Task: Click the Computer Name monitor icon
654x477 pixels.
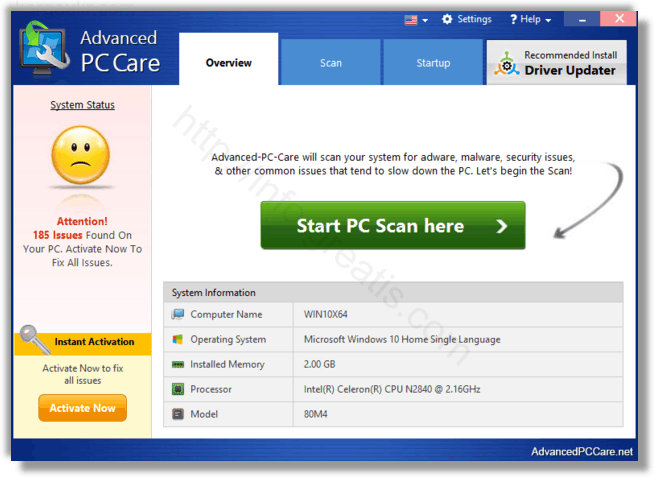Action: (x=178, y=314)
